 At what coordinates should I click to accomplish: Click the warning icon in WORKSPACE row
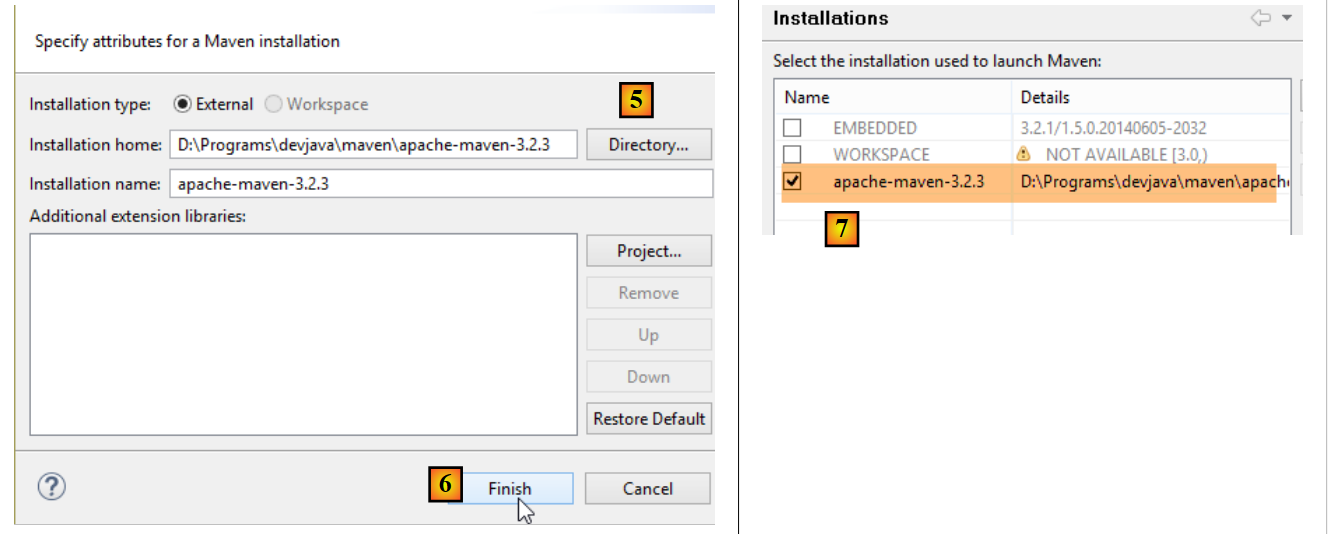pyautogui.click(x=1023, y=154)
